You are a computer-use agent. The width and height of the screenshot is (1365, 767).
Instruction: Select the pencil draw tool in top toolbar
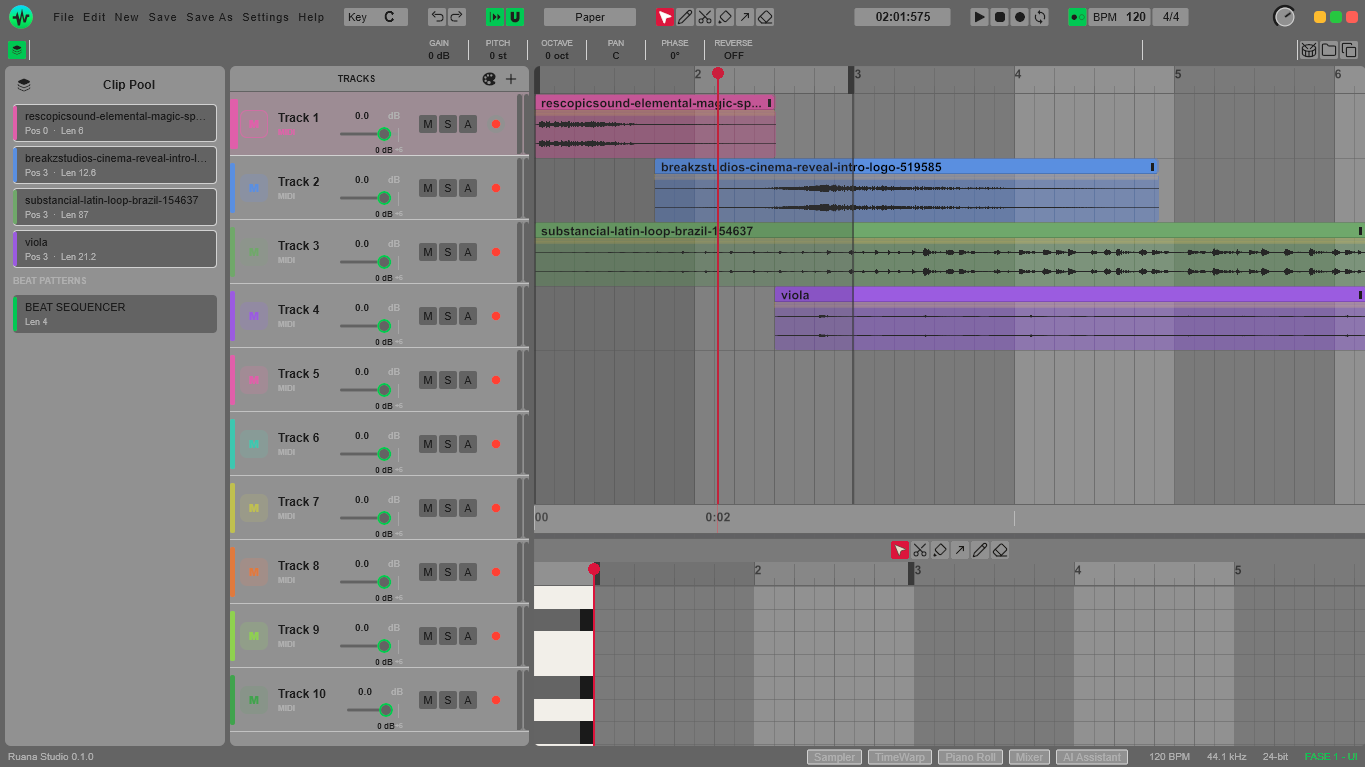tap(685, 17)
